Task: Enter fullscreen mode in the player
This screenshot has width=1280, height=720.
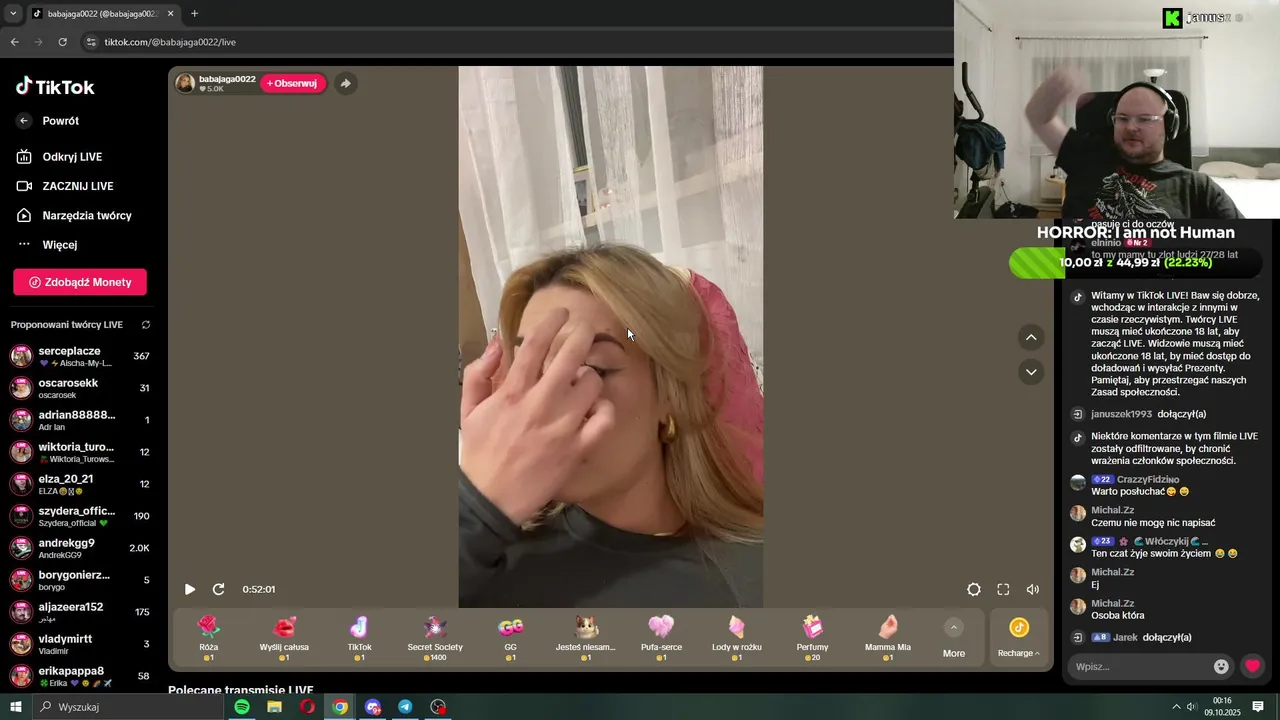Action: (x=1003, y=589)
